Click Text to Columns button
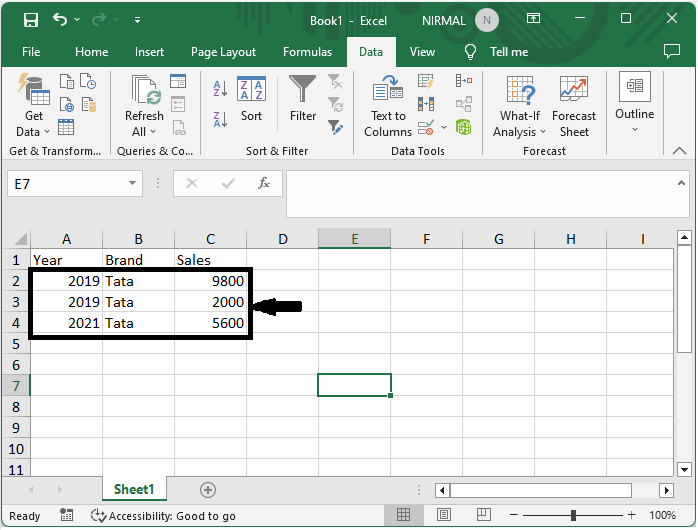 tap(388, 106)
